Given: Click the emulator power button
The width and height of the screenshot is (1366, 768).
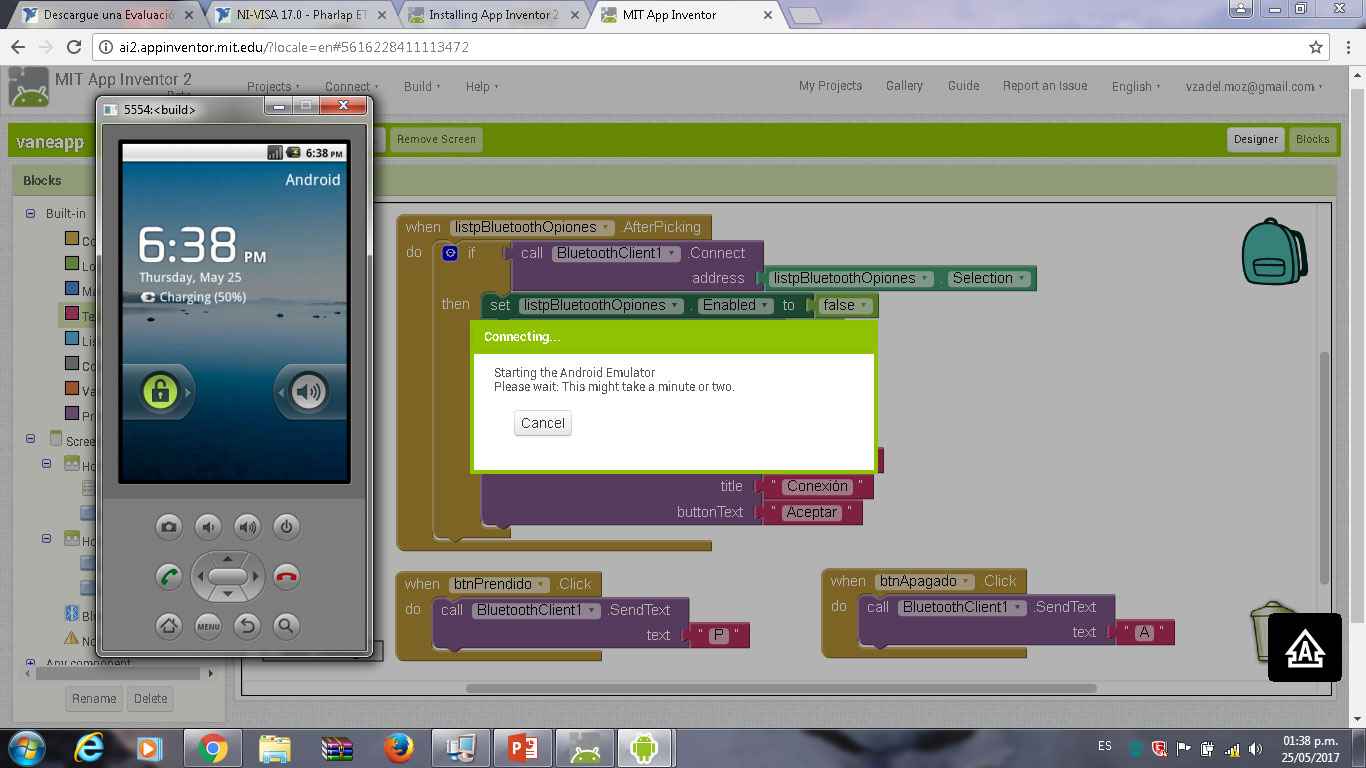Looking at the screenshot, I should coord(286,527).
